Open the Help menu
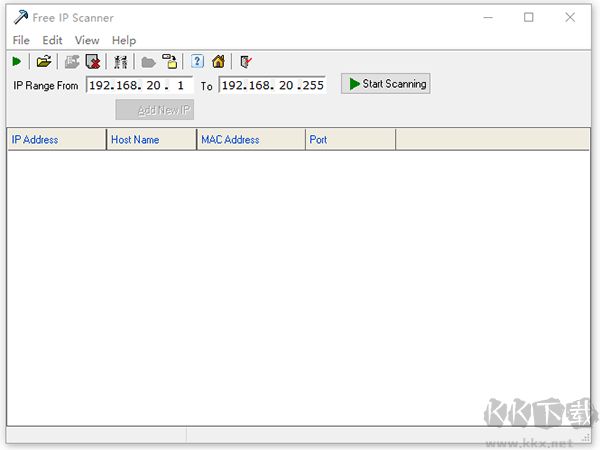This screenshot has height=450, width=600. coord(124,40)
